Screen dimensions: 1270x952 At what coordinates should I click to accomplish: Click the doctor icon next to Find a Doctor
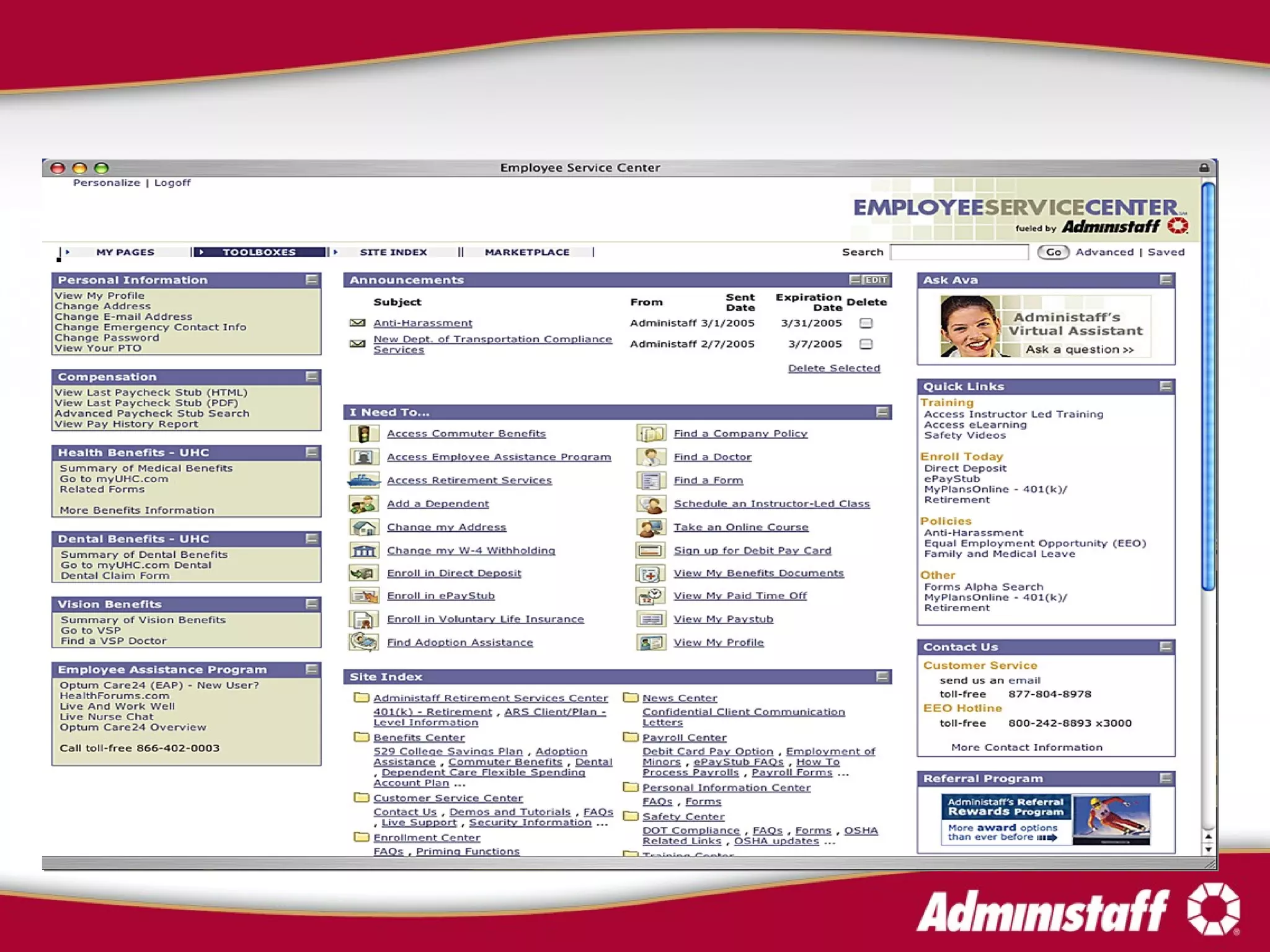[x=651, y=457]
